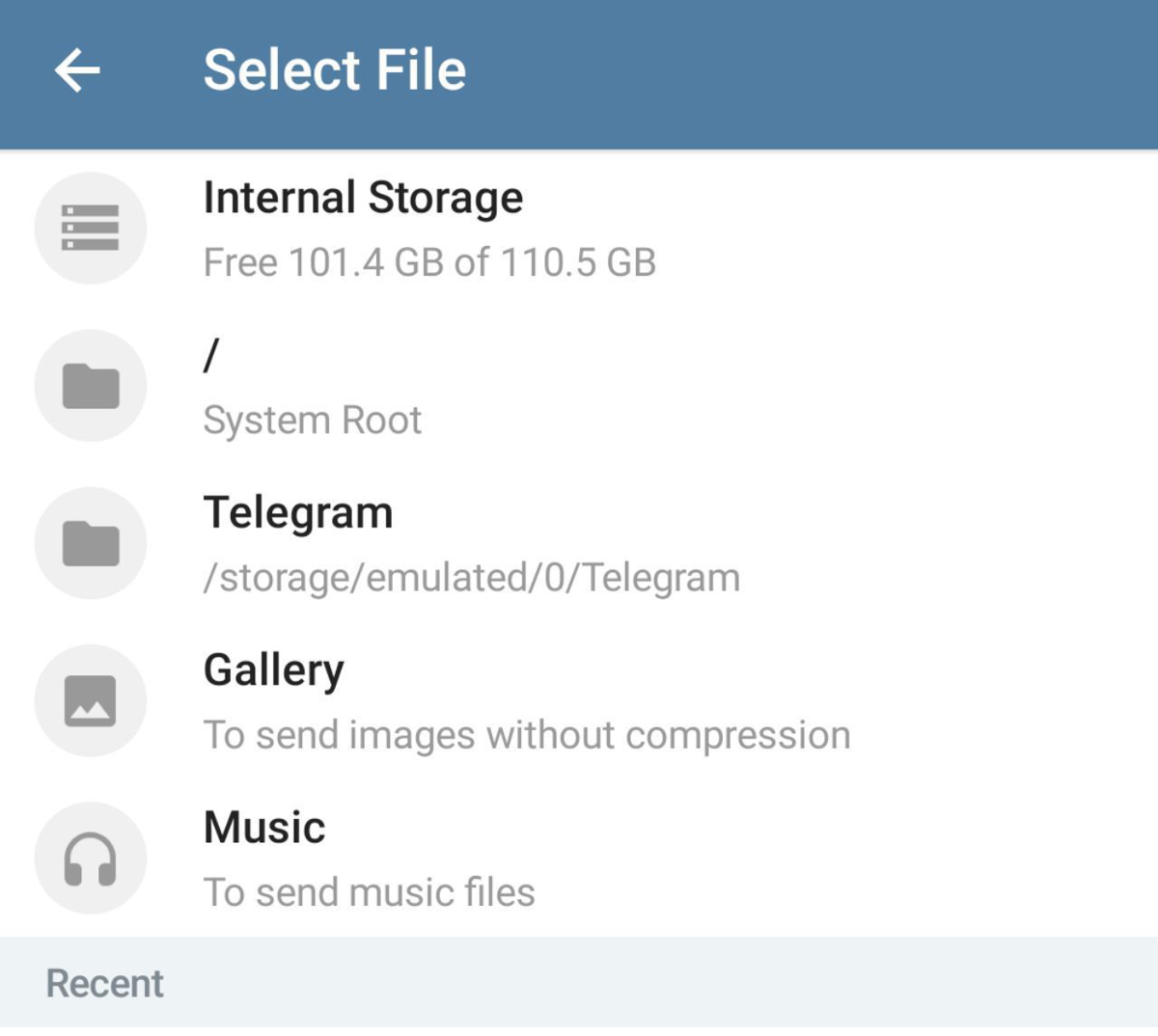Tap the "System Root" subtitle
Viewport: 1158px width, 1036px height.
tap(312, 421)
